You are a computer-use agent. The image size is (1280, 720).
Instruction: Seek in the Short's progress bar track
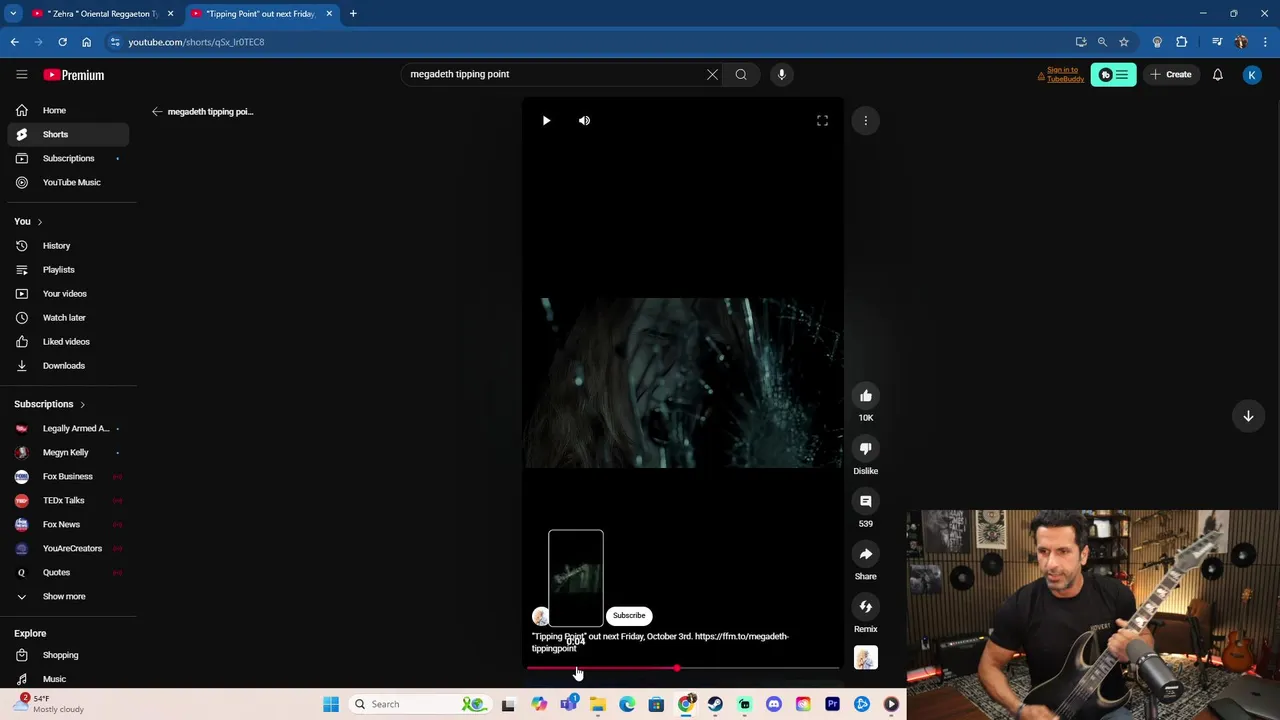[683, 668]
